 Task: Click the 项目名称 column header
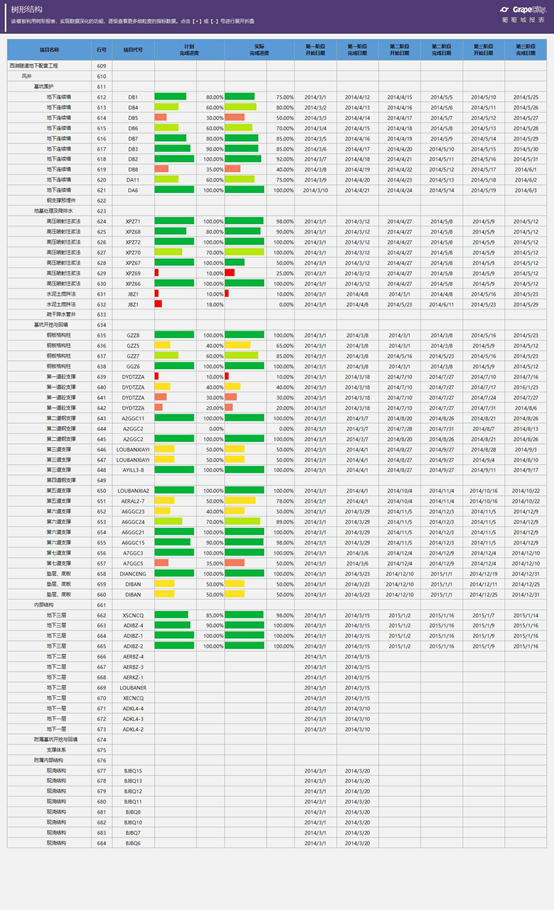pos(49,50)
